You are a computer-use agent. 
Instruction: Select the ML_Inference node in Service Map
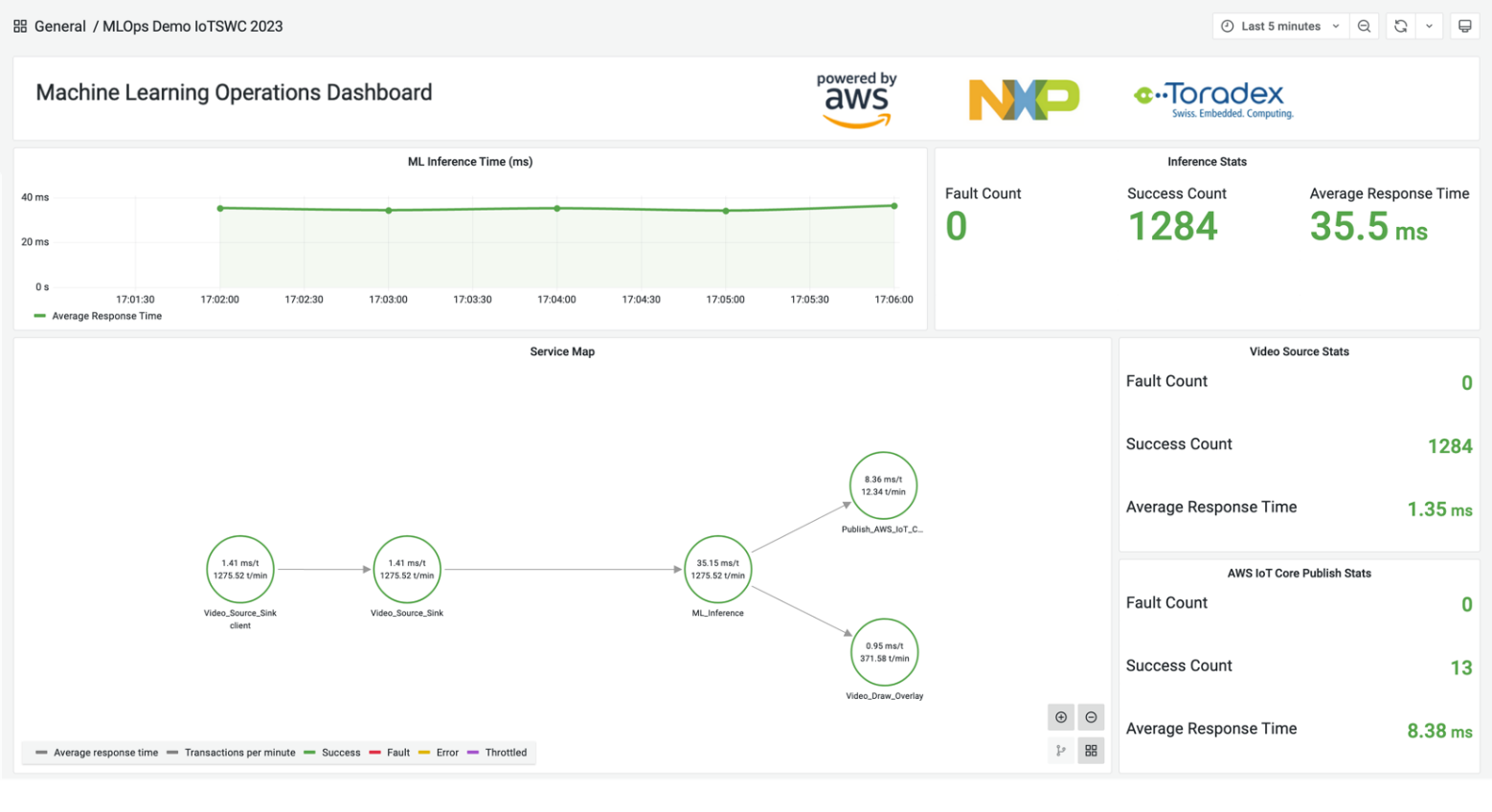tap(716, 569)
